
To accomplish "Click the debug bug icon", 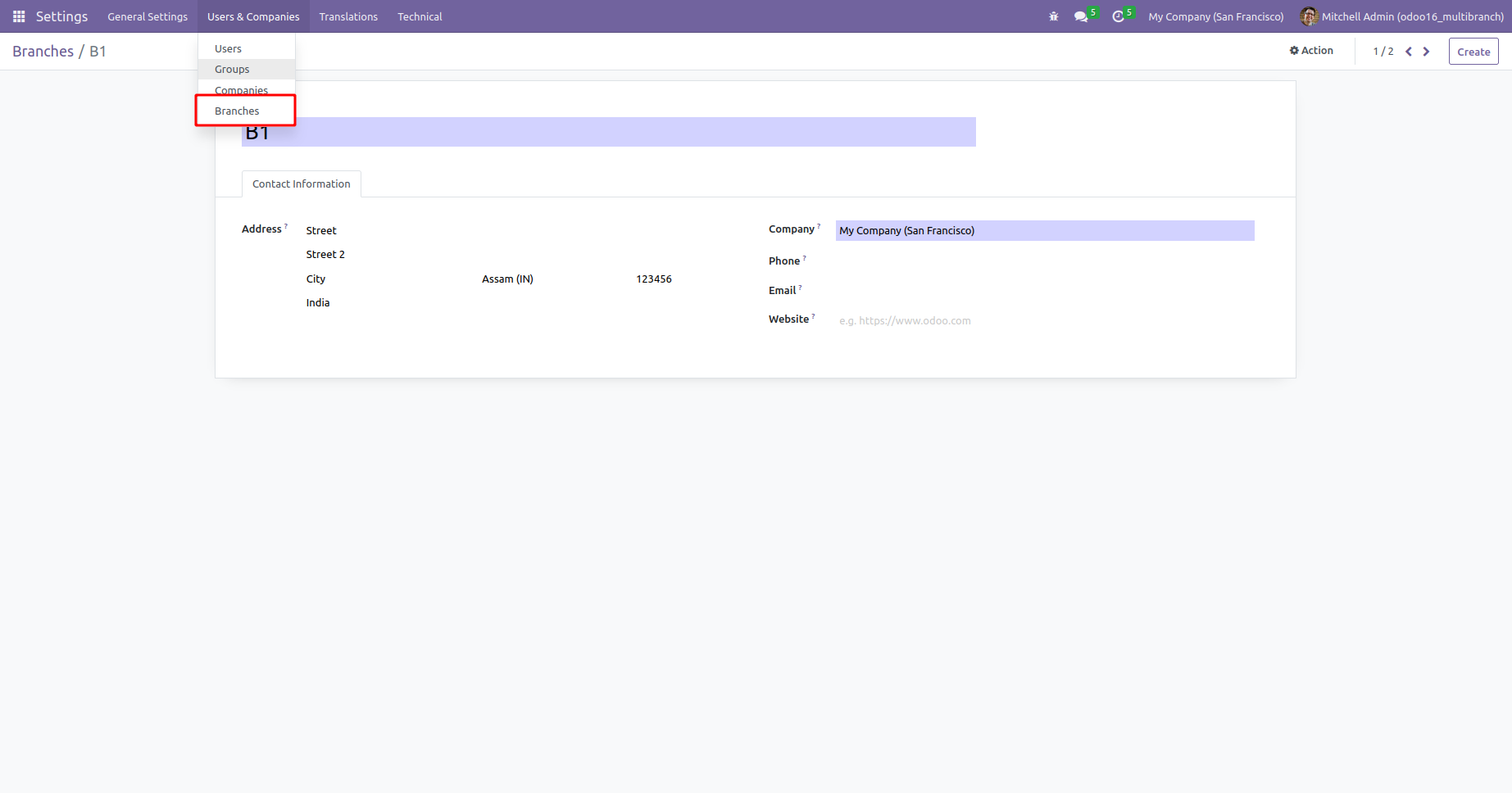I will click(1054, 16).
